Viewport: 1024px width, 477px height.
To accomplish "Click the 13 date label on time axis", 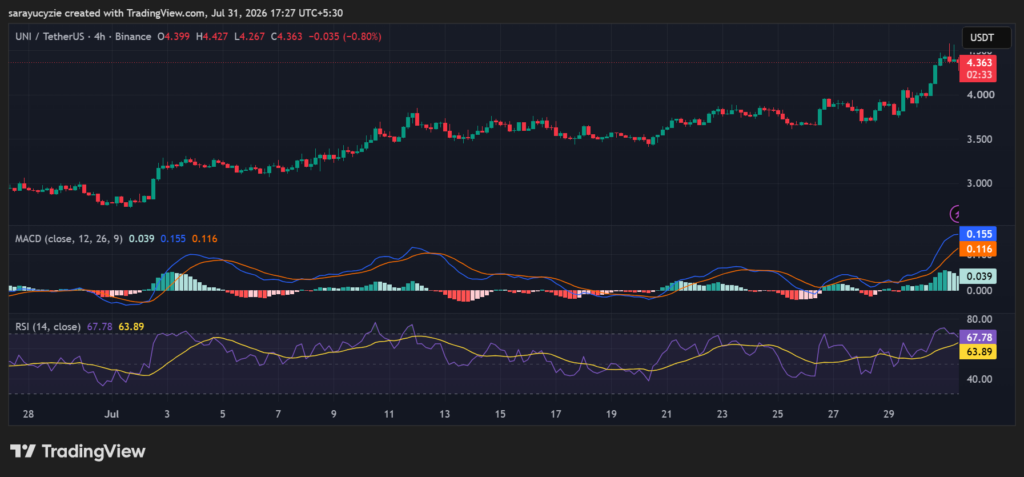I will tap(445, 414).
